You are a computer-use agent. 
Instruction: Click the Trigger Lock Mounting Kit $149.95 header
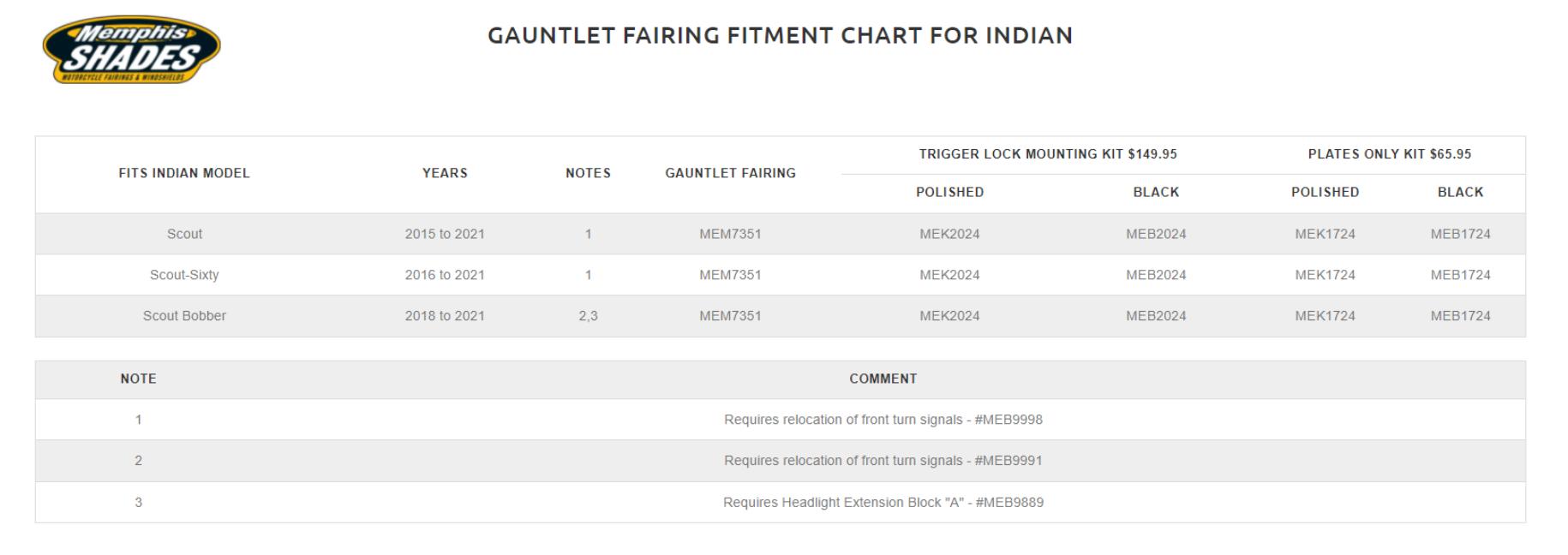(1048, 154)
